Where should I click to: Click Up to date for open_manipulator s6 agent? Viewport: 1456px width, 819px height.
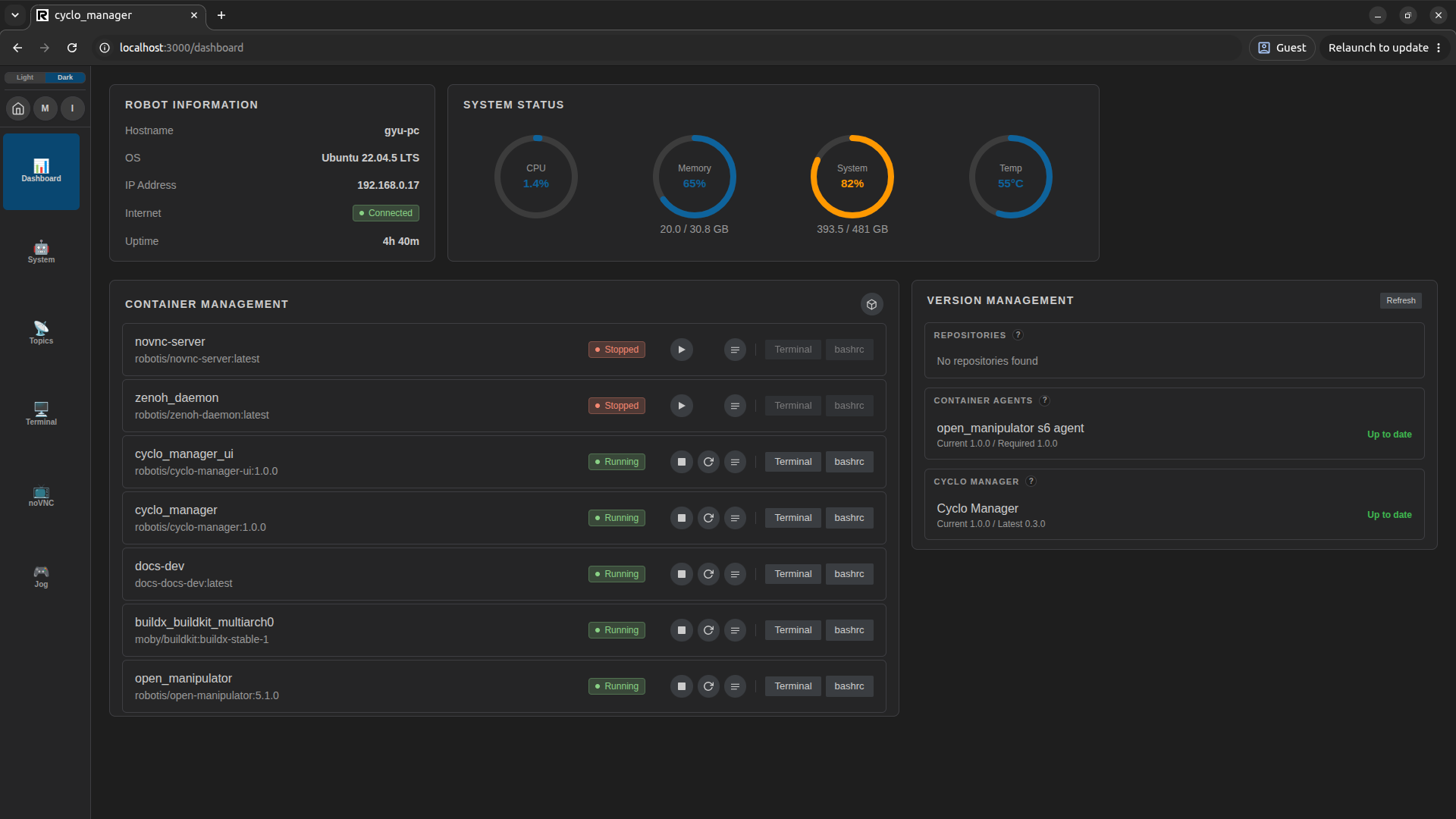pyautogui.click(x=1389, y=435)
